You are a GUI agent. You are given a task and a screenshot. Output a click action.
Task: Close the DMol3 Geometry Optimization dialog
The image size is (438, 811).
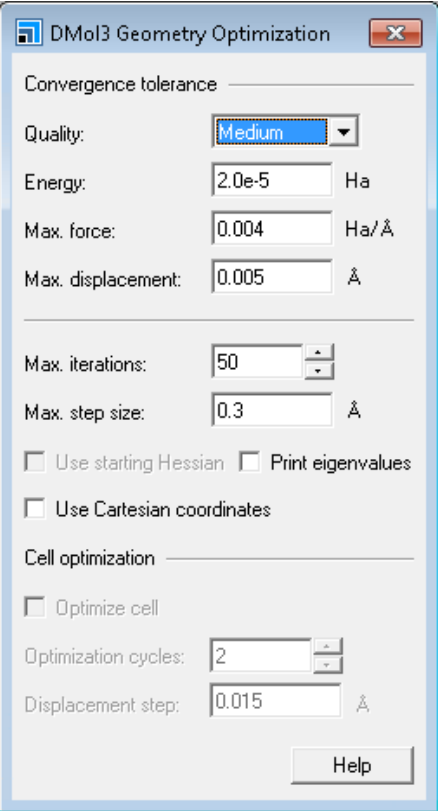396,33
